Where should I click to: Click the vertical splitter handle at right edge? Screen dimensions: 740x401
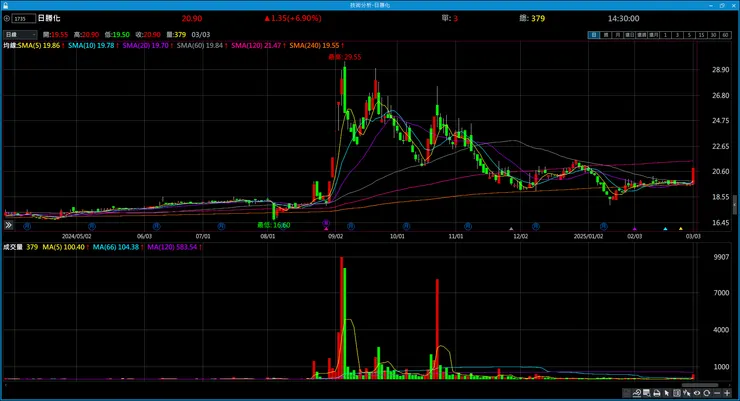coord(734,205)
